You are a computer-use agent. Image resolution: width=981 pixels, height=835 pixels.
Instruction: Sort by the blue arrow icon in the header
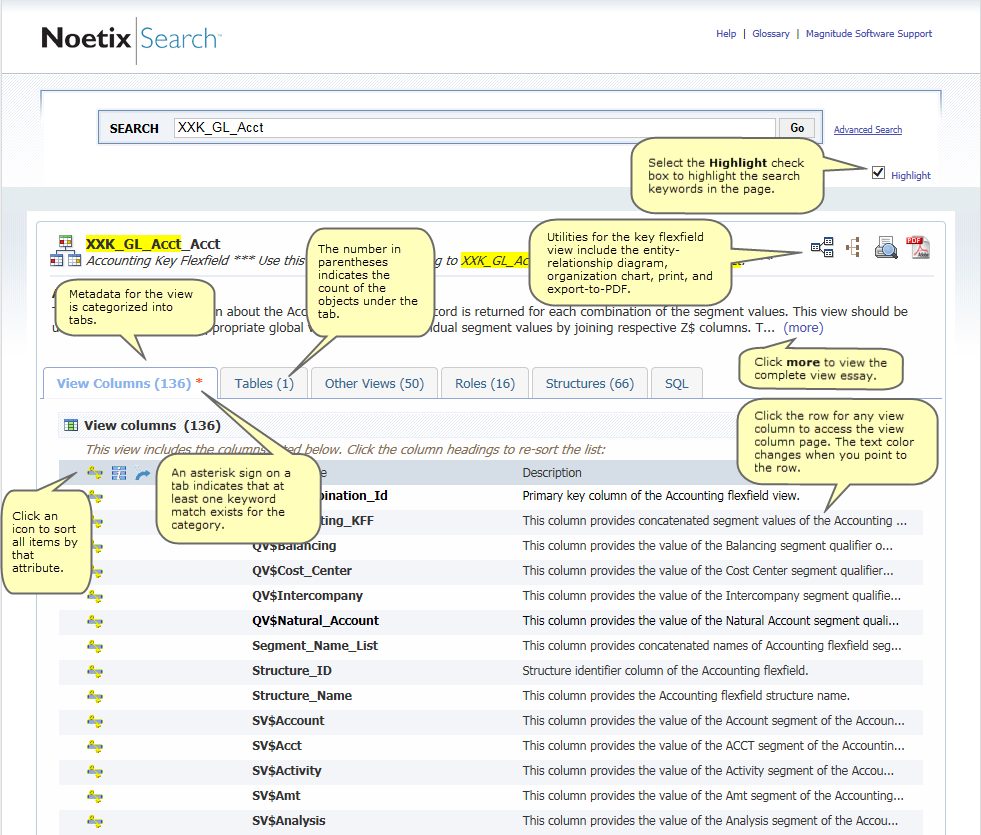pos(143,474)
